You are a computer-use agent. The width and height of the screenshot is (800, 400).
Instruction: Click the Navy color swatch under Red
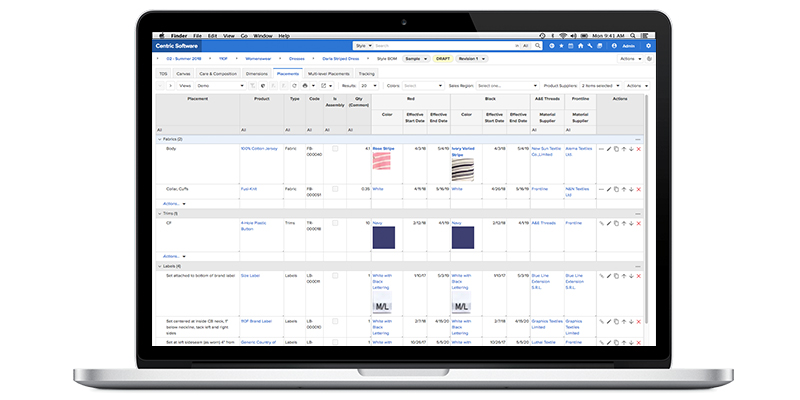(x=384, y=238)
